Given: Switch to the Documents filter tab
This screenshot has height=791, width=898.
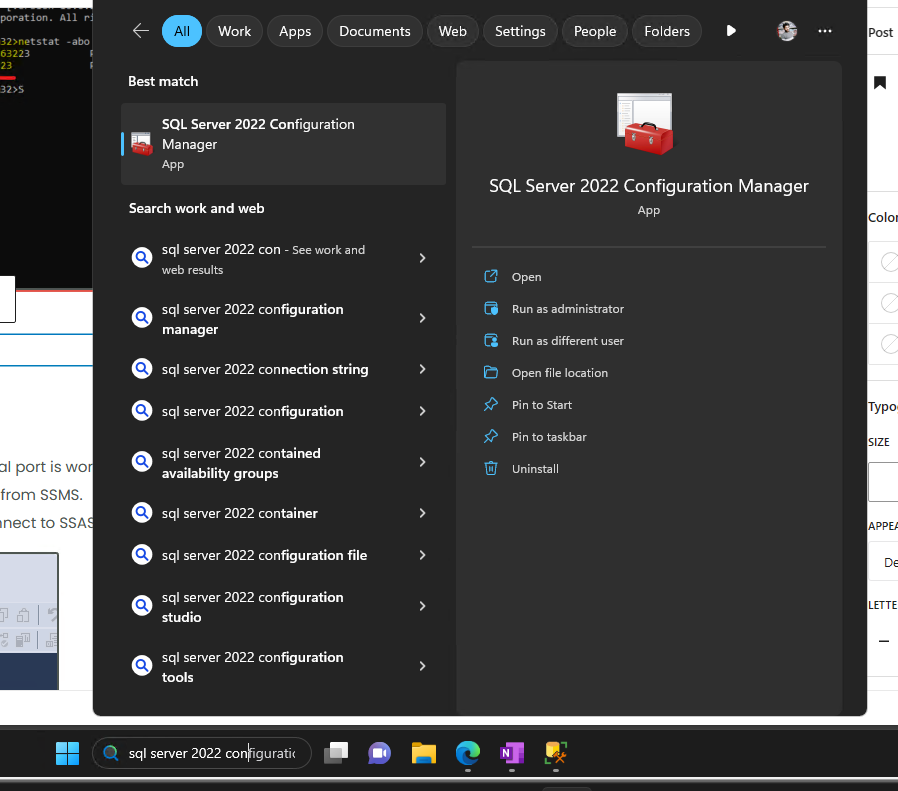Looking at the screenshot, I should click(x=375, y=31).
